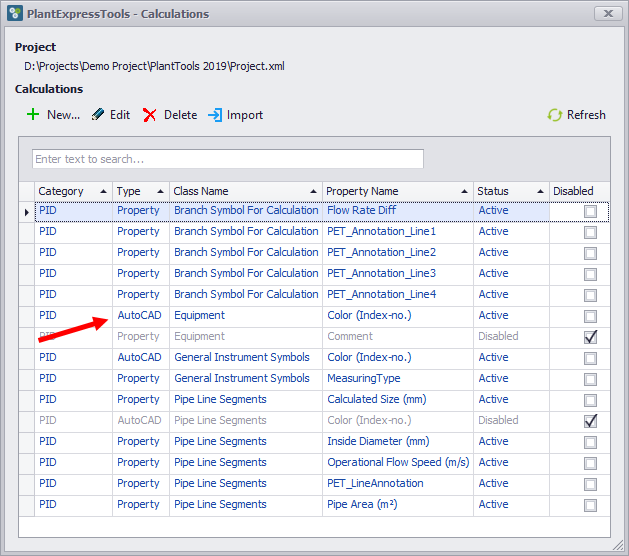The image size is (629, 556).
Task: Sort by Type column sort arrow
Action: pos(161,191)
